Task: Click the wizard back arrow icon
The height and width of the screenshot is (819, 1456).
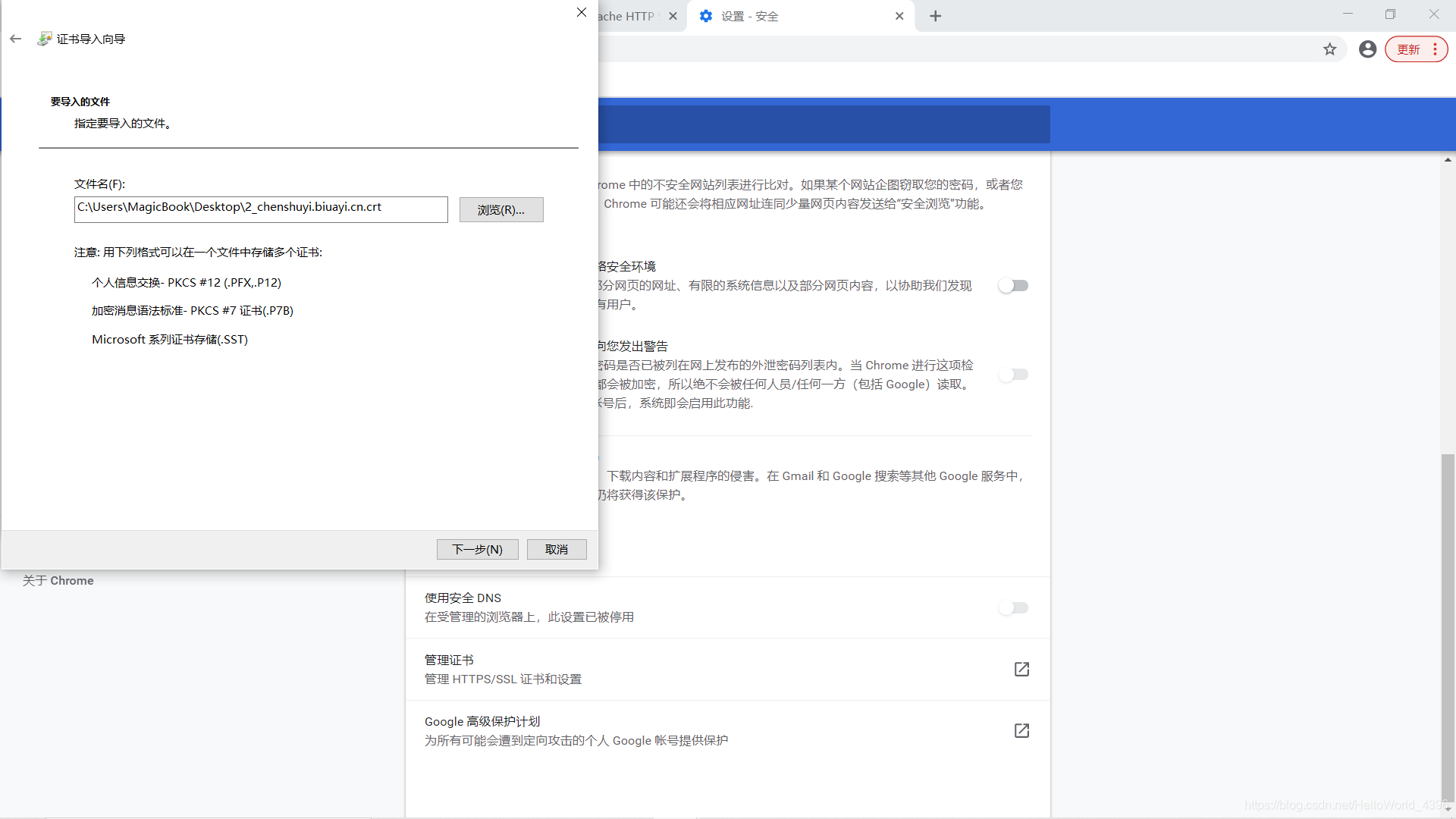Action: 16,39
